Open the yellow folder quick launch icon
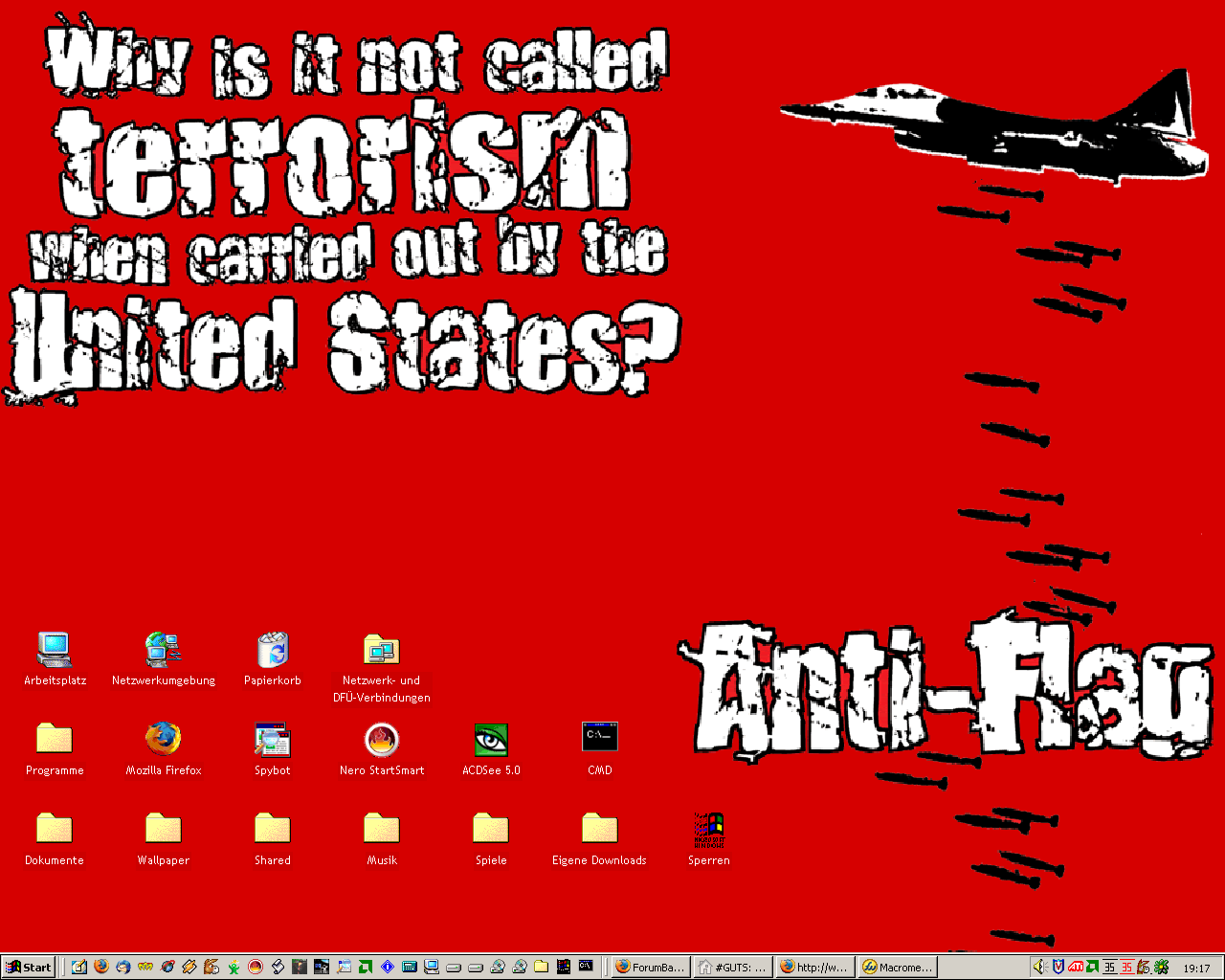 pos(541,967)
